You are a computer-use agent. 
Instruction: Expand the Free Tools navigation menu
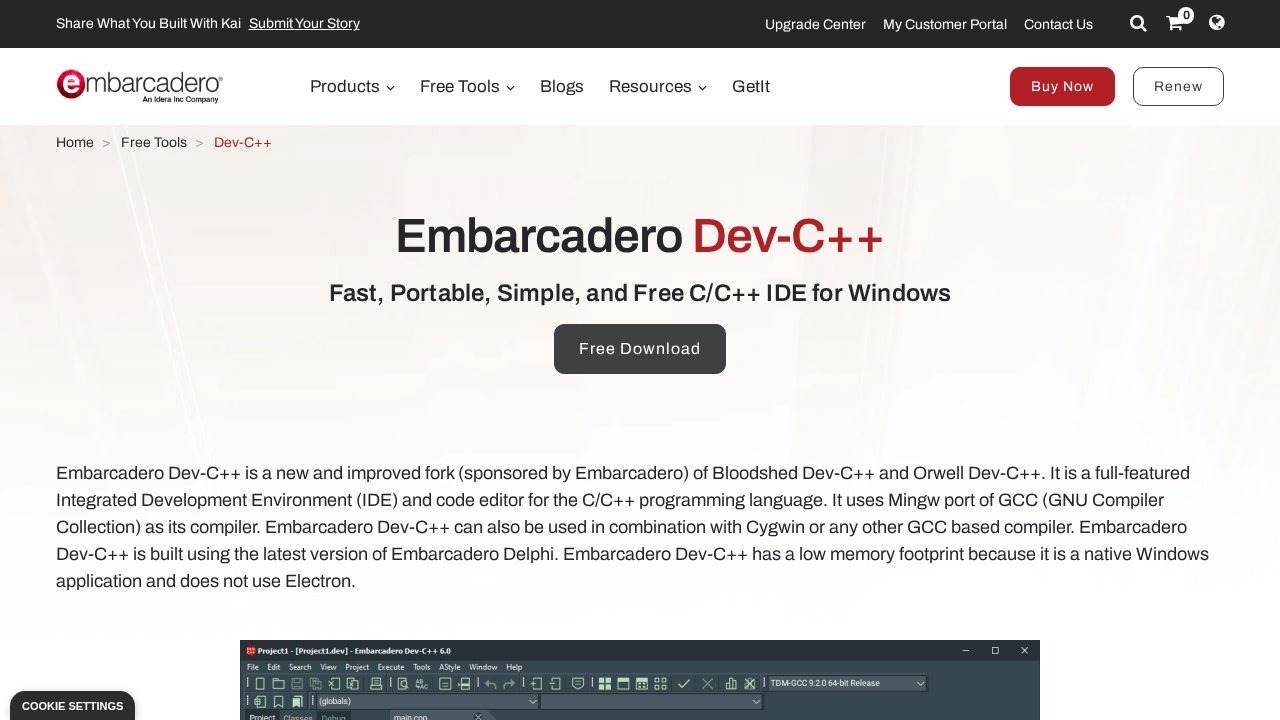(x=467, y=87)
